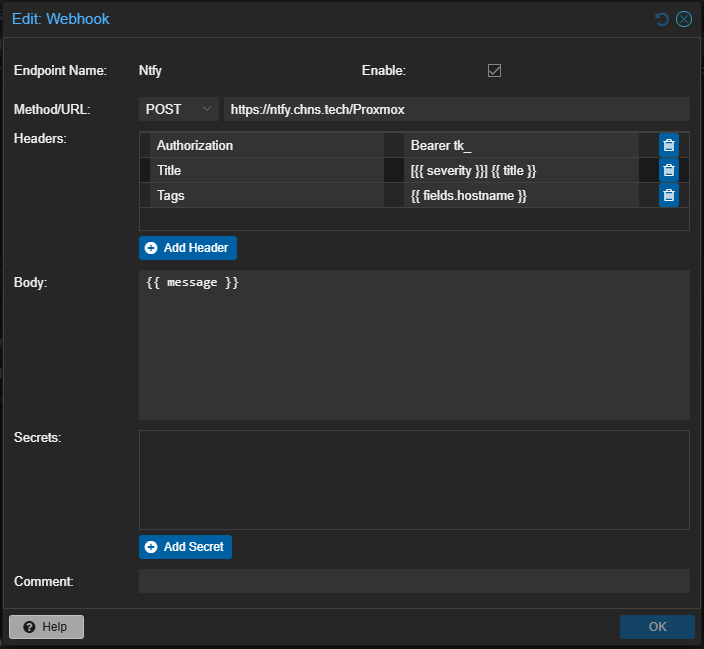
Task: Confirm with the OK button
Action: 657,627
